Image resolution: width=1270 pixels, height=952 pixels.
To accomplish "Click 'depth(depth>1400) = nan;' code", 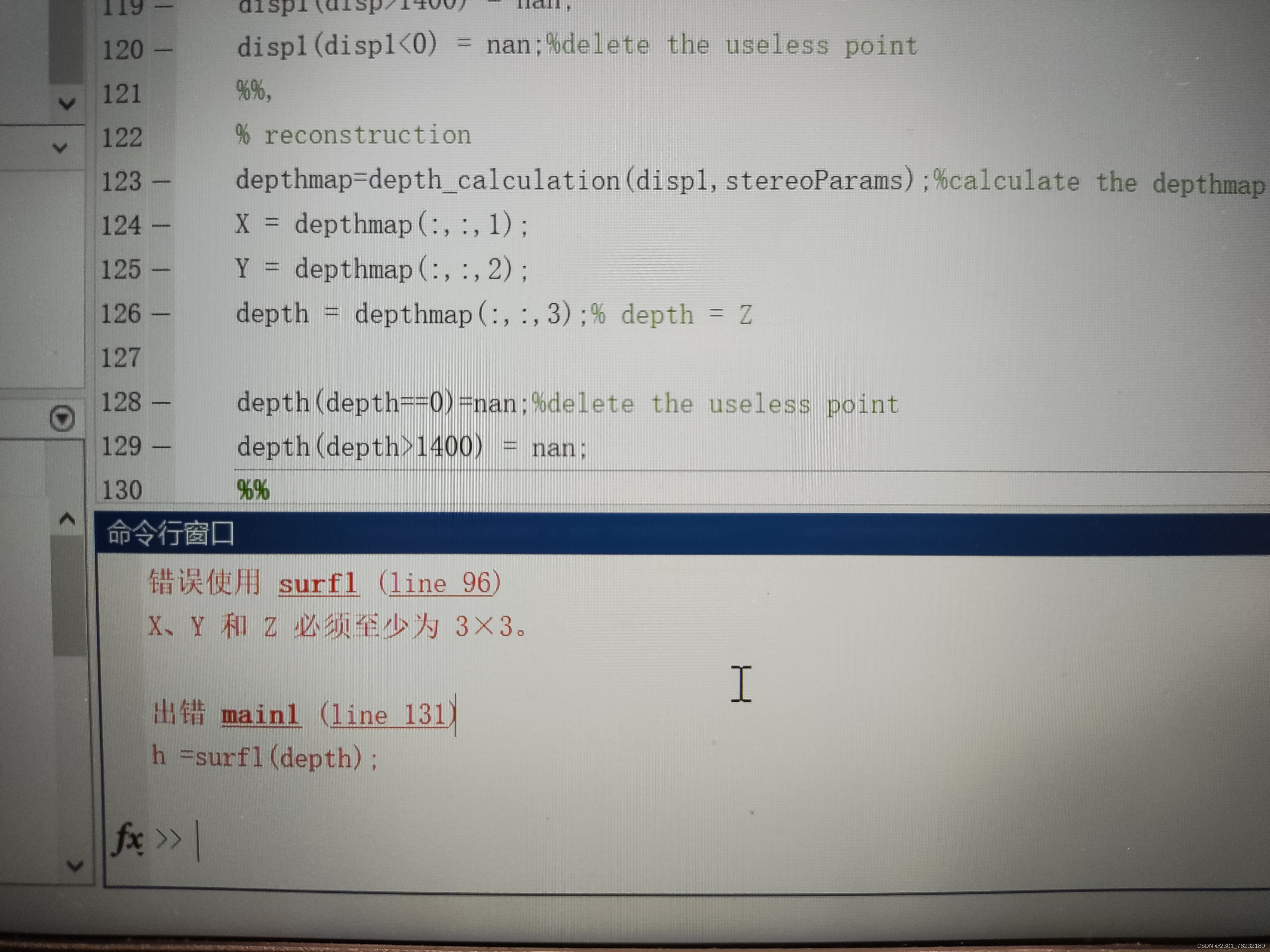I will 412,447.
